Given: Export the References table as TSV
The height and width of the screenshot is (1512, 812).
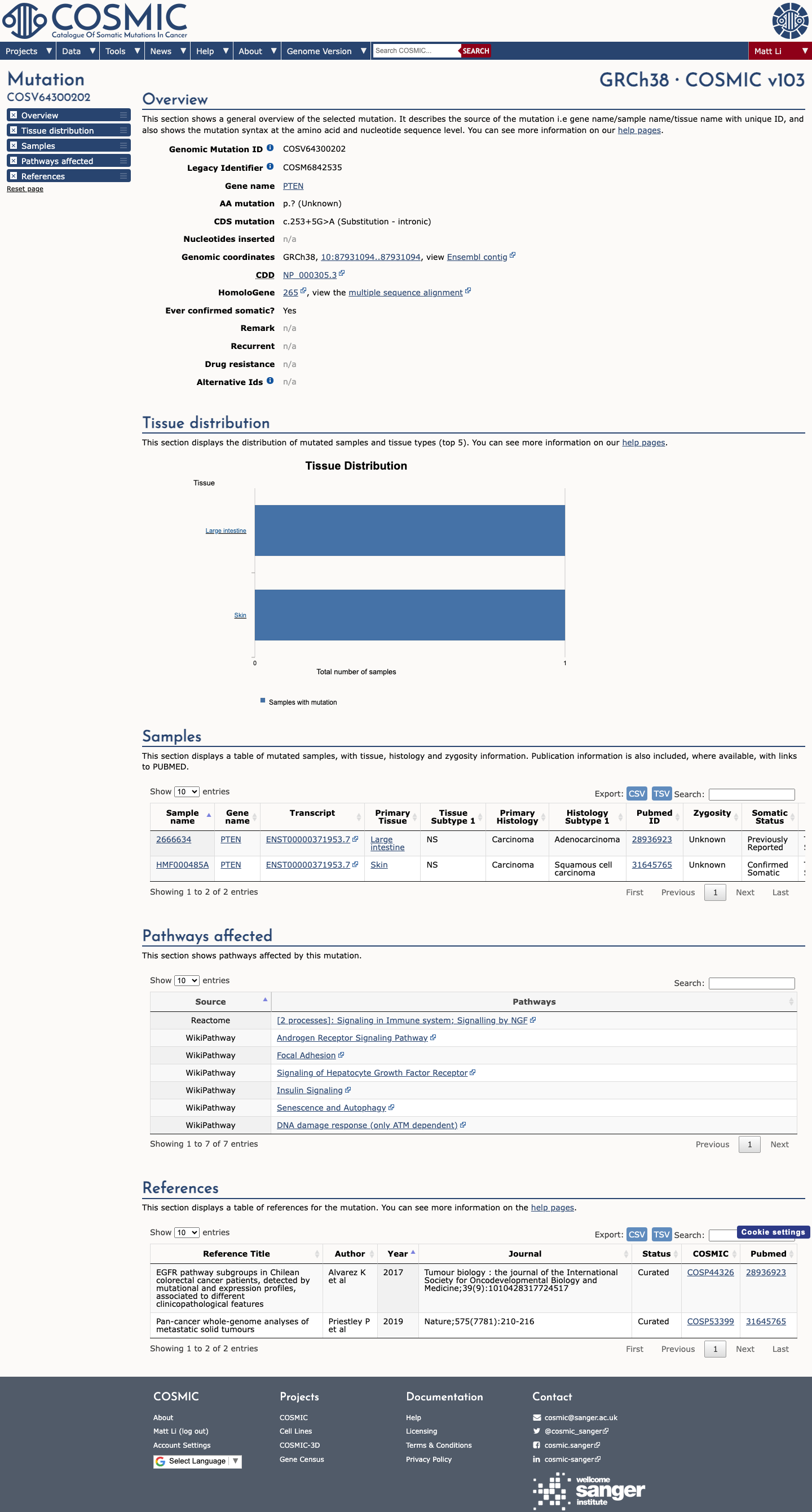Looking at the screenshot, I should point(661,1235).
